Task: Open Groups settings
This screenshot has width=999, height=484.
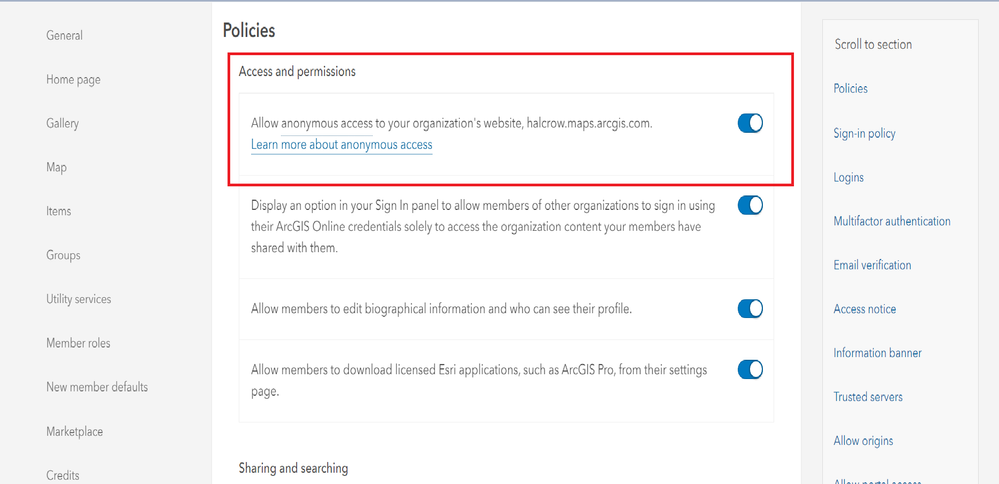Action: point(62,256)
